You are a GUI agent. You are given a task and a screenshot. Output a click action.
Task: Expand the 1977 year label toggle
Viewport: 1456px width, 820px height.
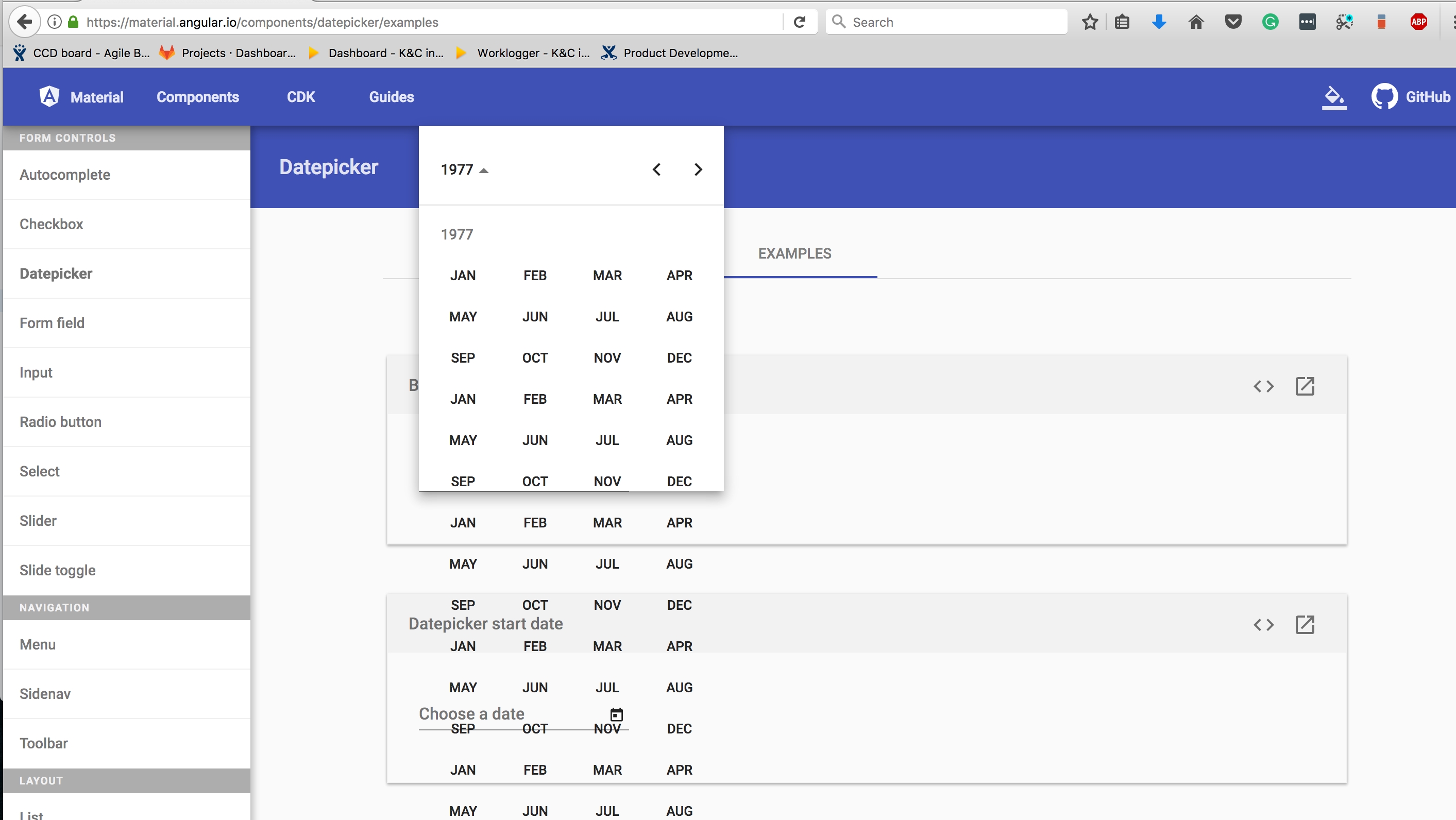tap(463, 169)
